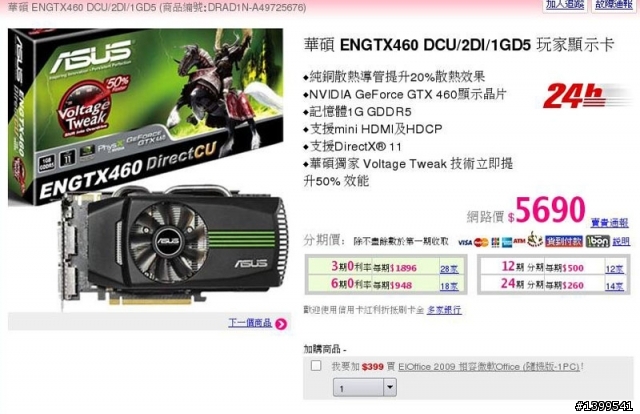Open the 18家 banks link for 6-period plan
Screen dimensions: 640x414
pyautogui.click(x=449, y=286)
